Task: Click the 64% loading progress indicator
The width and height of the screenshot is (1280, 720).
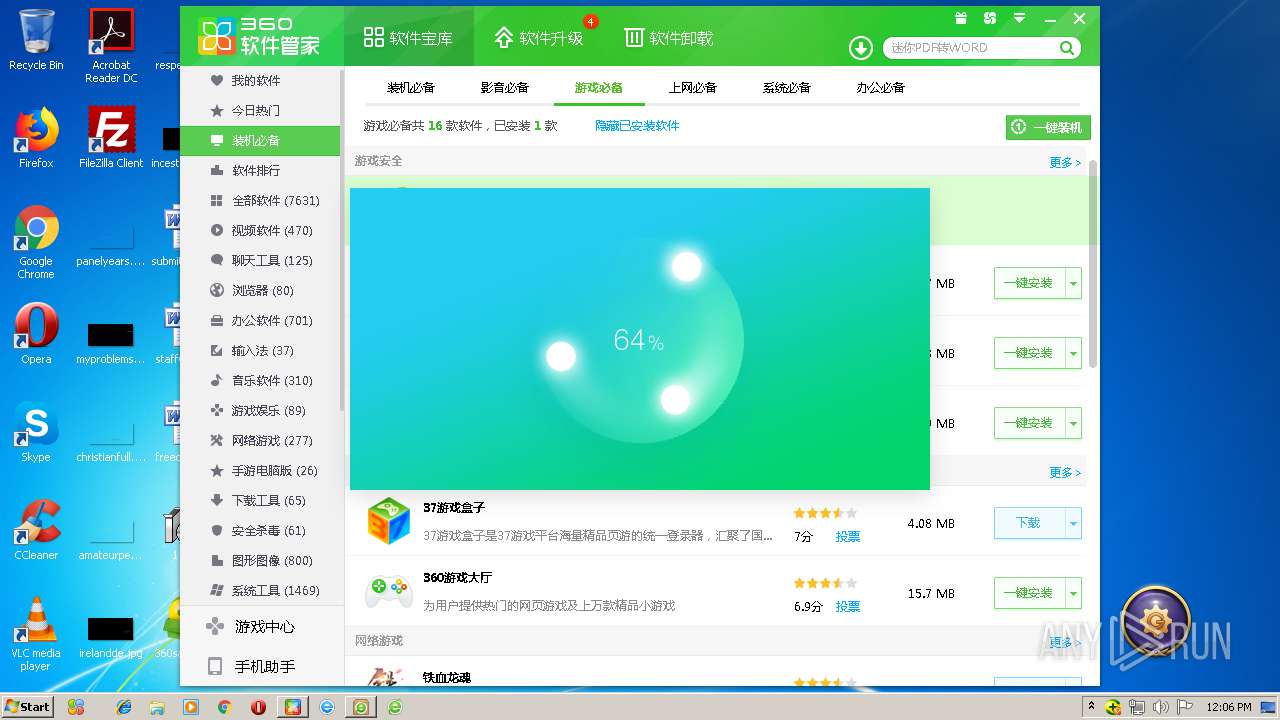Action: click(639, 340)
